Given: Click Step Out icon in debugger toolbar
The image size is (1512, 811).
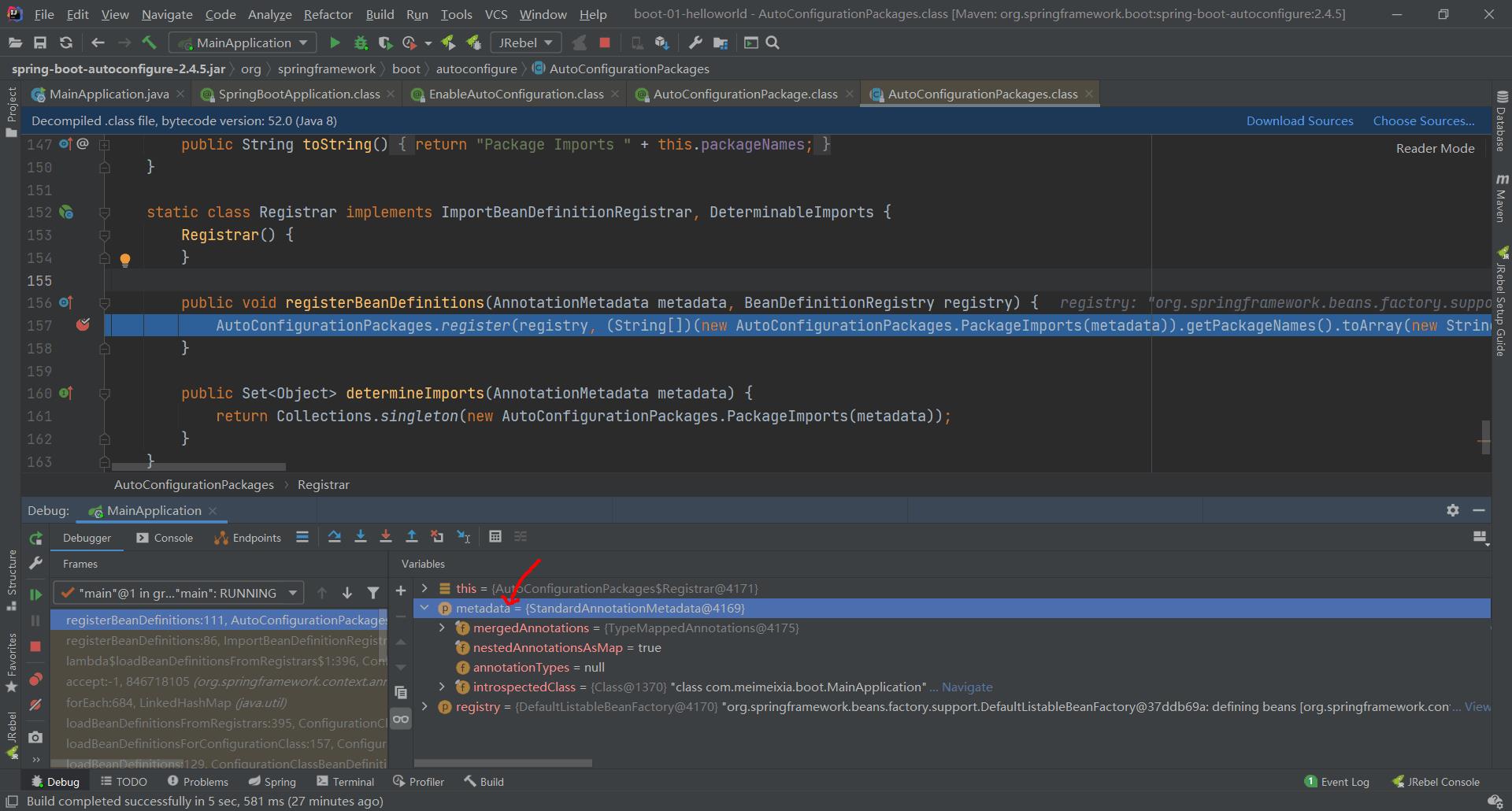Looking at the screenshot, I should (x=411, y=537).
